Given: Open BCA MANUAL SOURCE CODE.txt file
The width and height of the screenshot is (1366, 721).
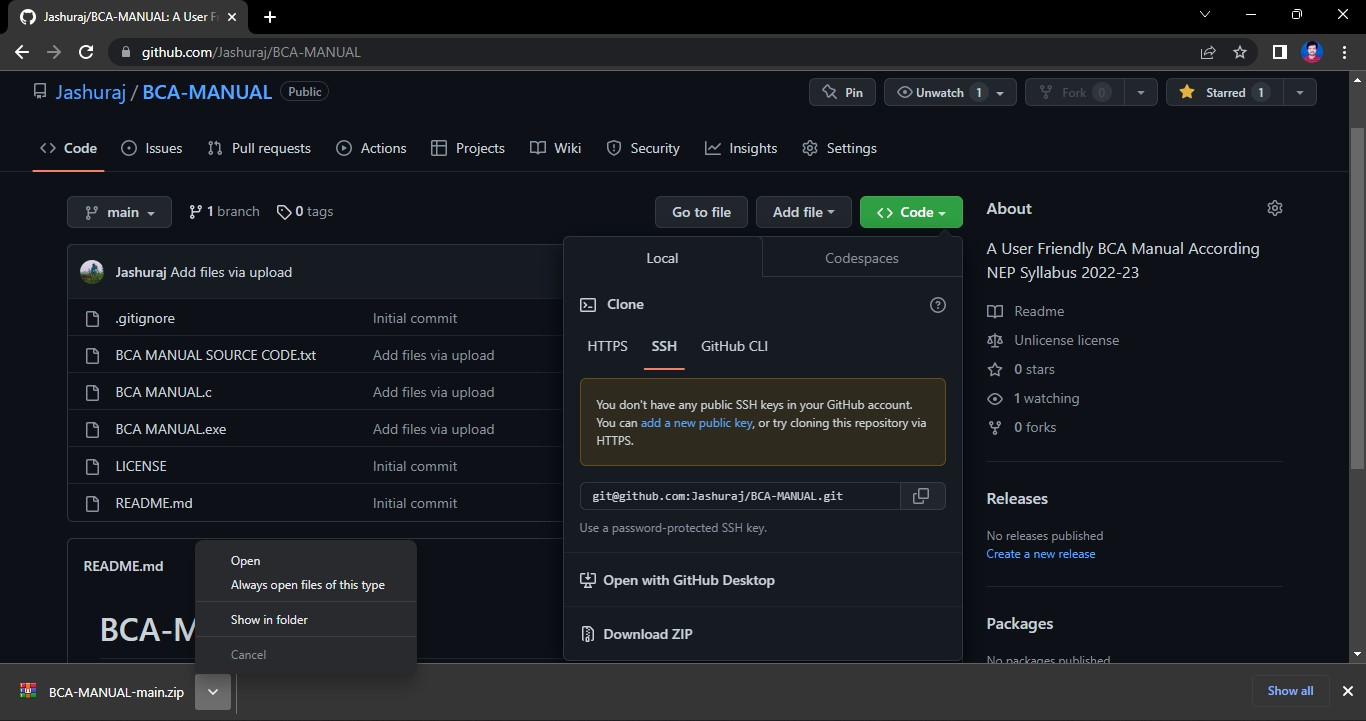Looking at the screenshot, I should click(216, 355).
